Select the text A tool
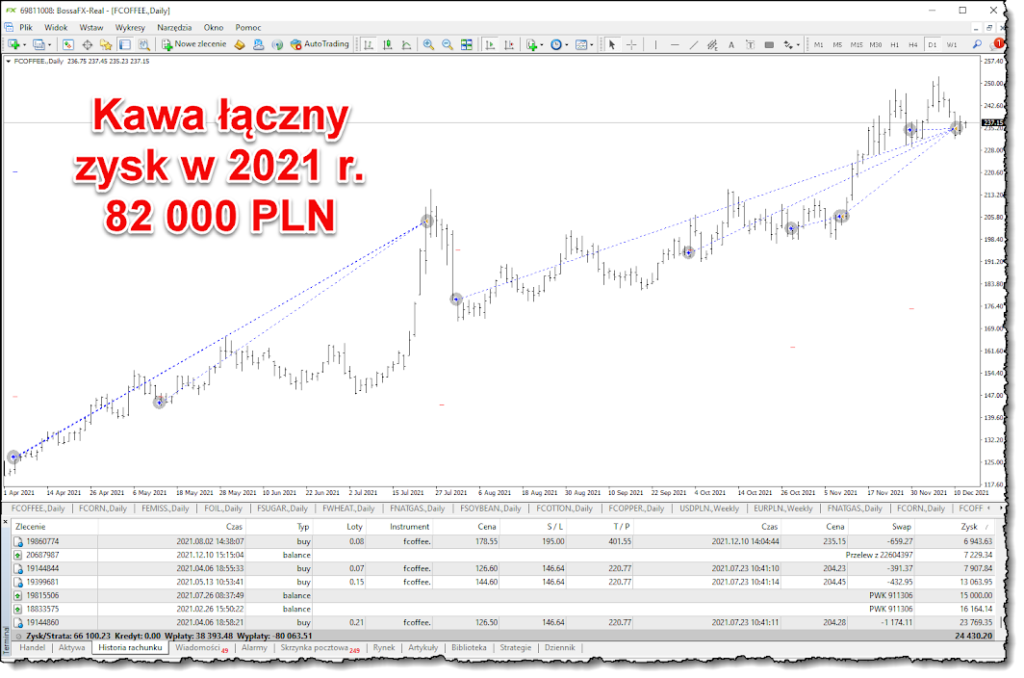This screenshot has width=1024, height=678. point(731,44)
